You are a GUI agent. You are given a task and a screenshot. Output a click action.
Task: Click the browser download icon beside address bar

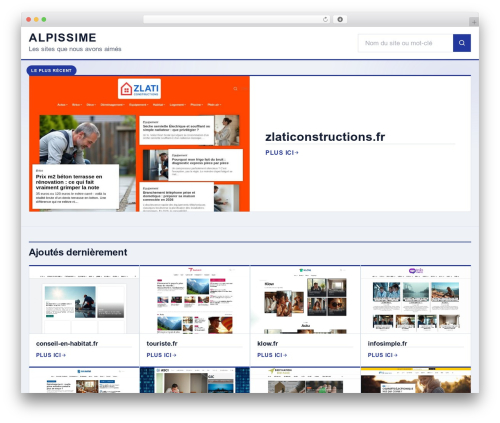[x=340, y=20]
